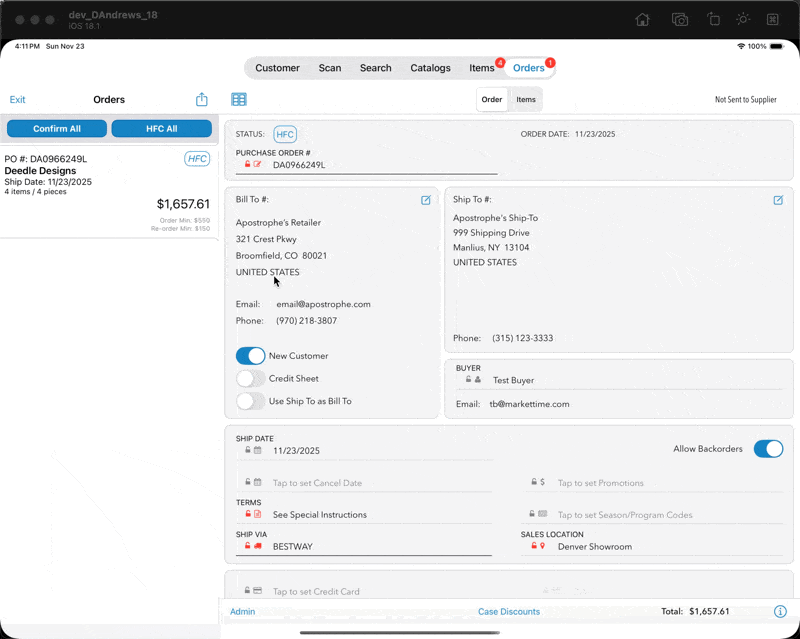Click the Confirm All button
Screen dimensions: 800x639
(57, 129)
